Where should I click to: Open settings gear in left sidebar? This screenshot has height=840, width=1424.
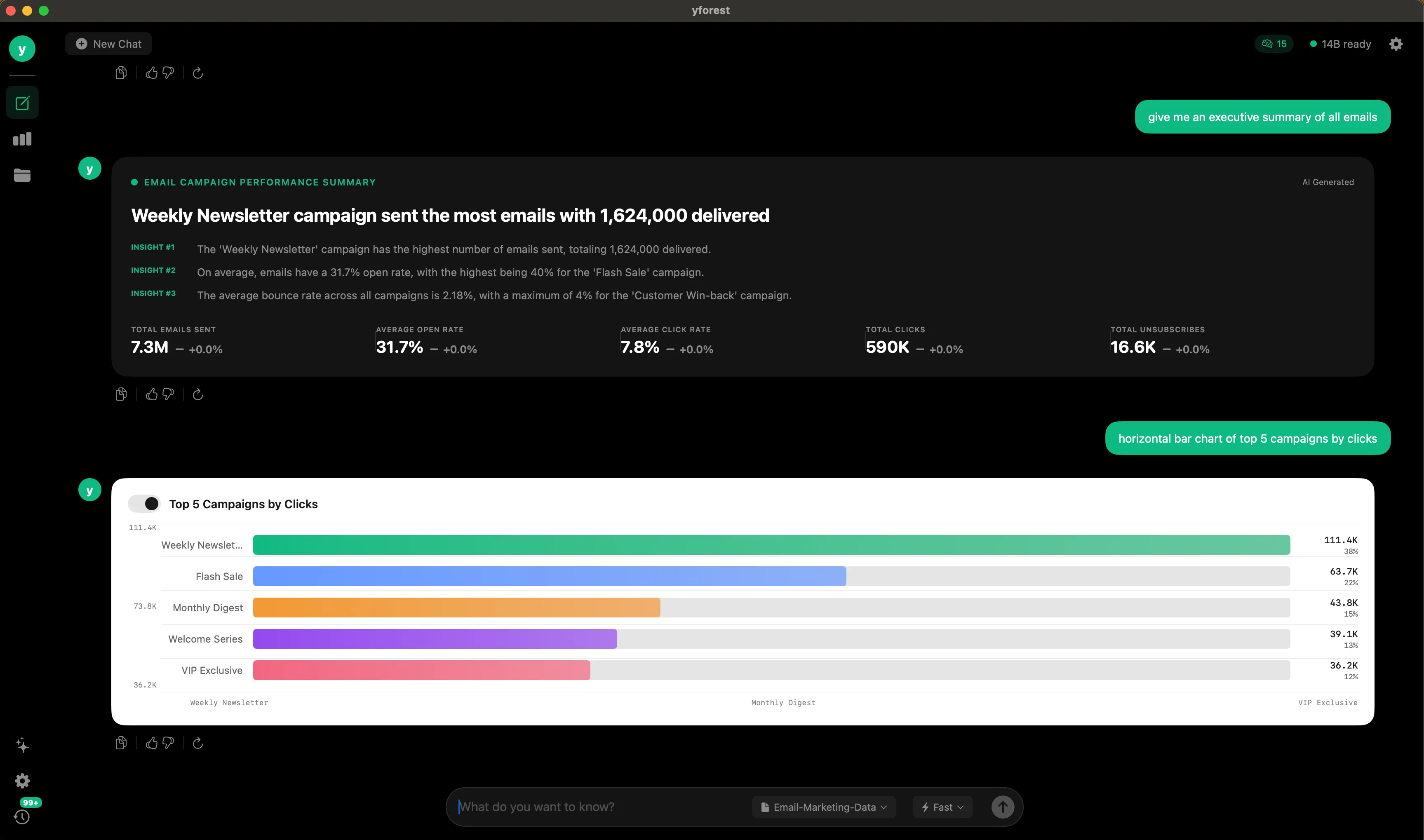[x=22, y=781]
